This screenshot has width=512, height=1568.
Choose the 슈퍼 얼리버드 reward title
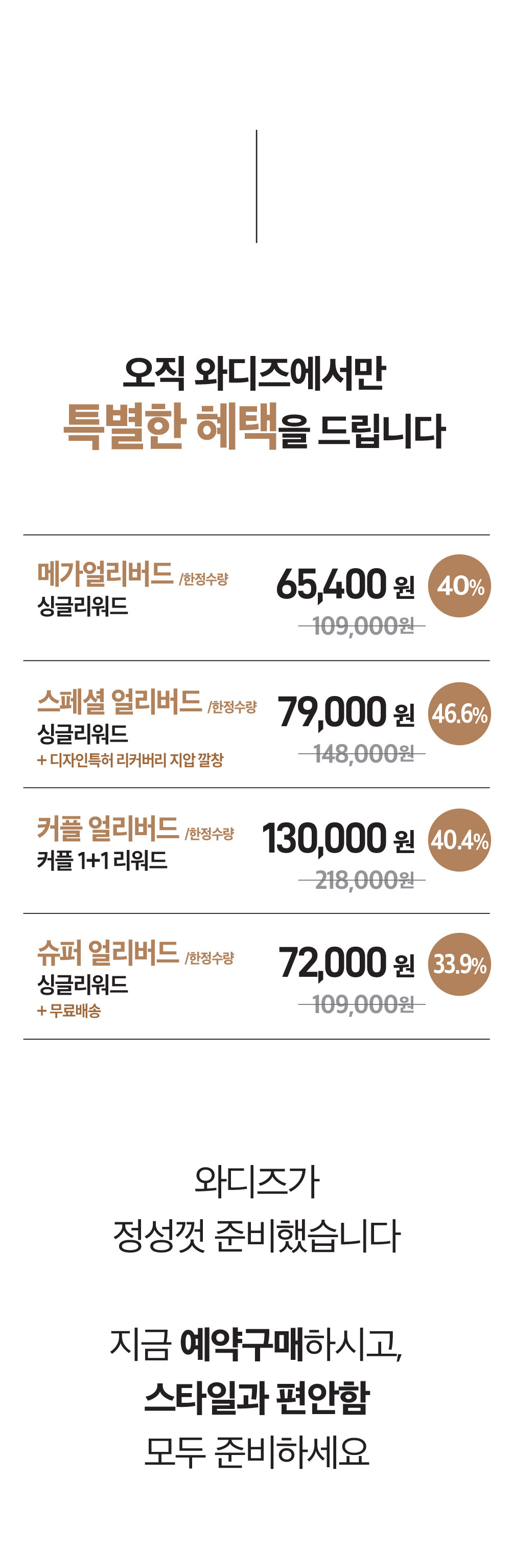click(108, 953)
